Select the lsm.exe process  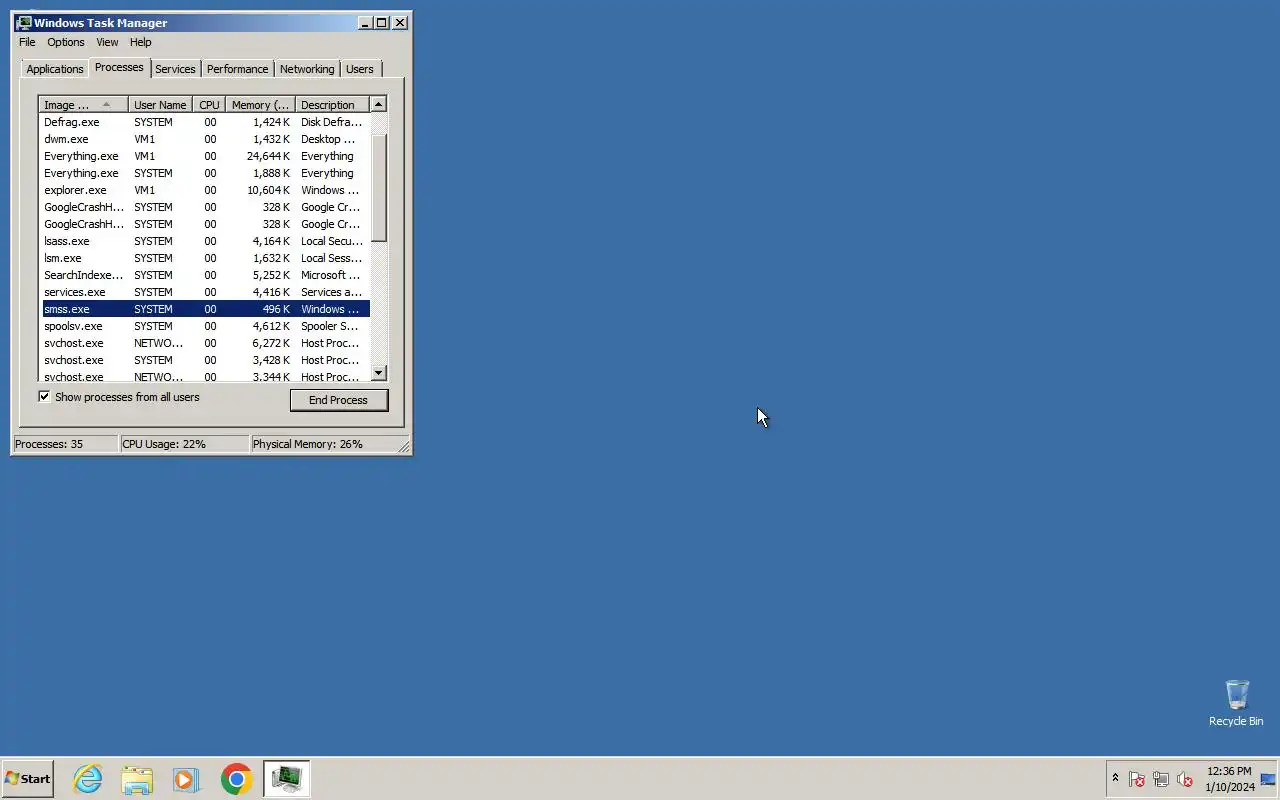[205, 258]
